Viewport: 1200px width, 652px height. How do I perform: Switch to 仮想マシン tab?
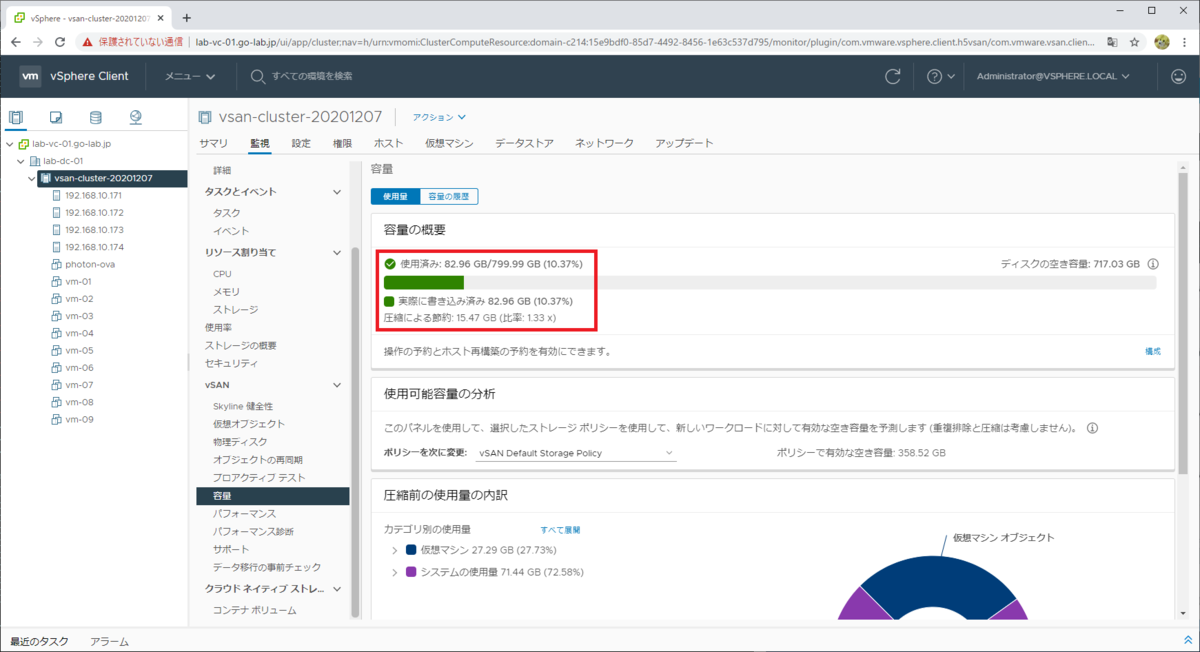pos(449,143)
